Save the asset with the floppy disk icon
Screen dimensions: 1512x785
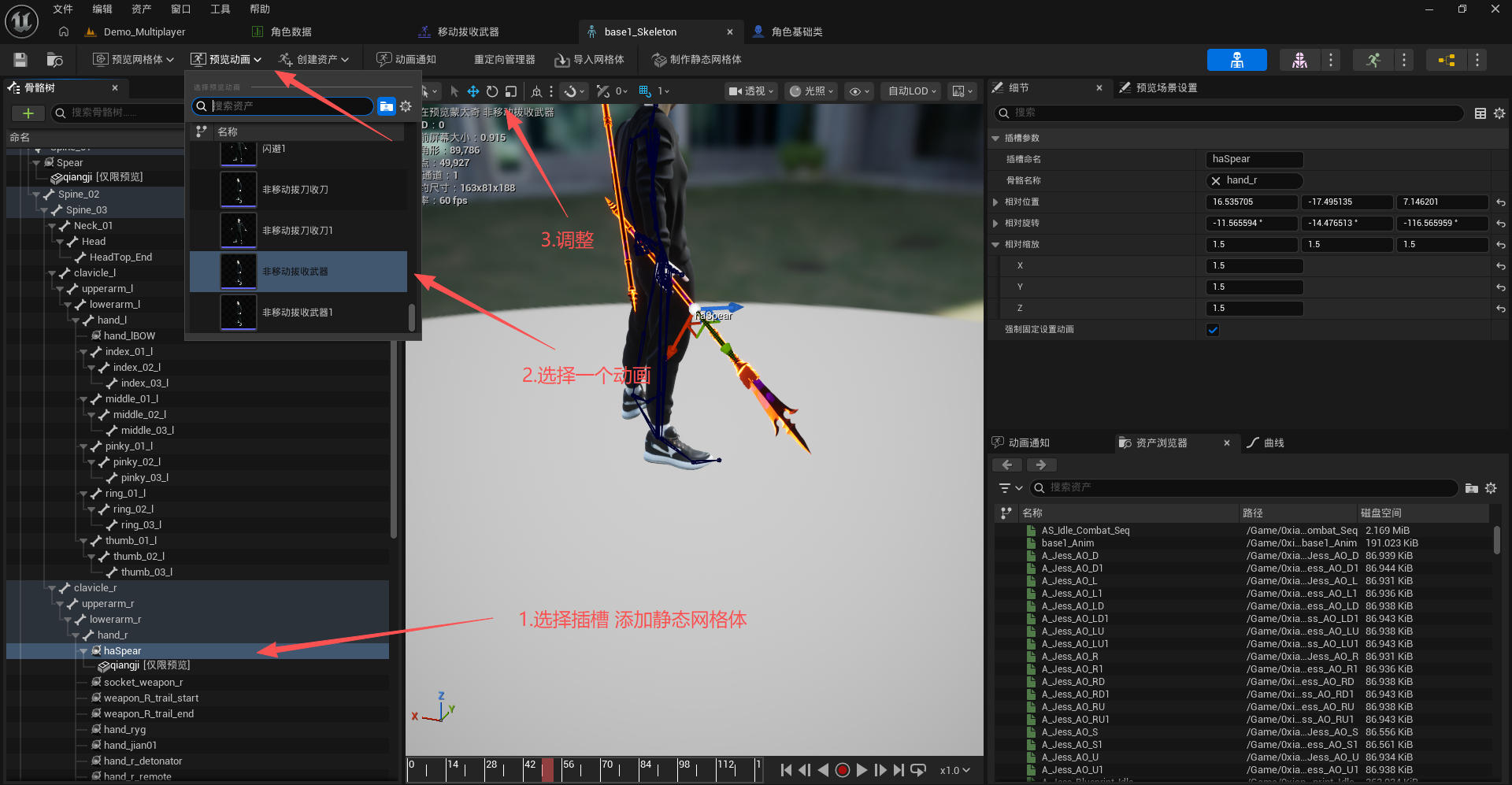click(x=20, y=60)
